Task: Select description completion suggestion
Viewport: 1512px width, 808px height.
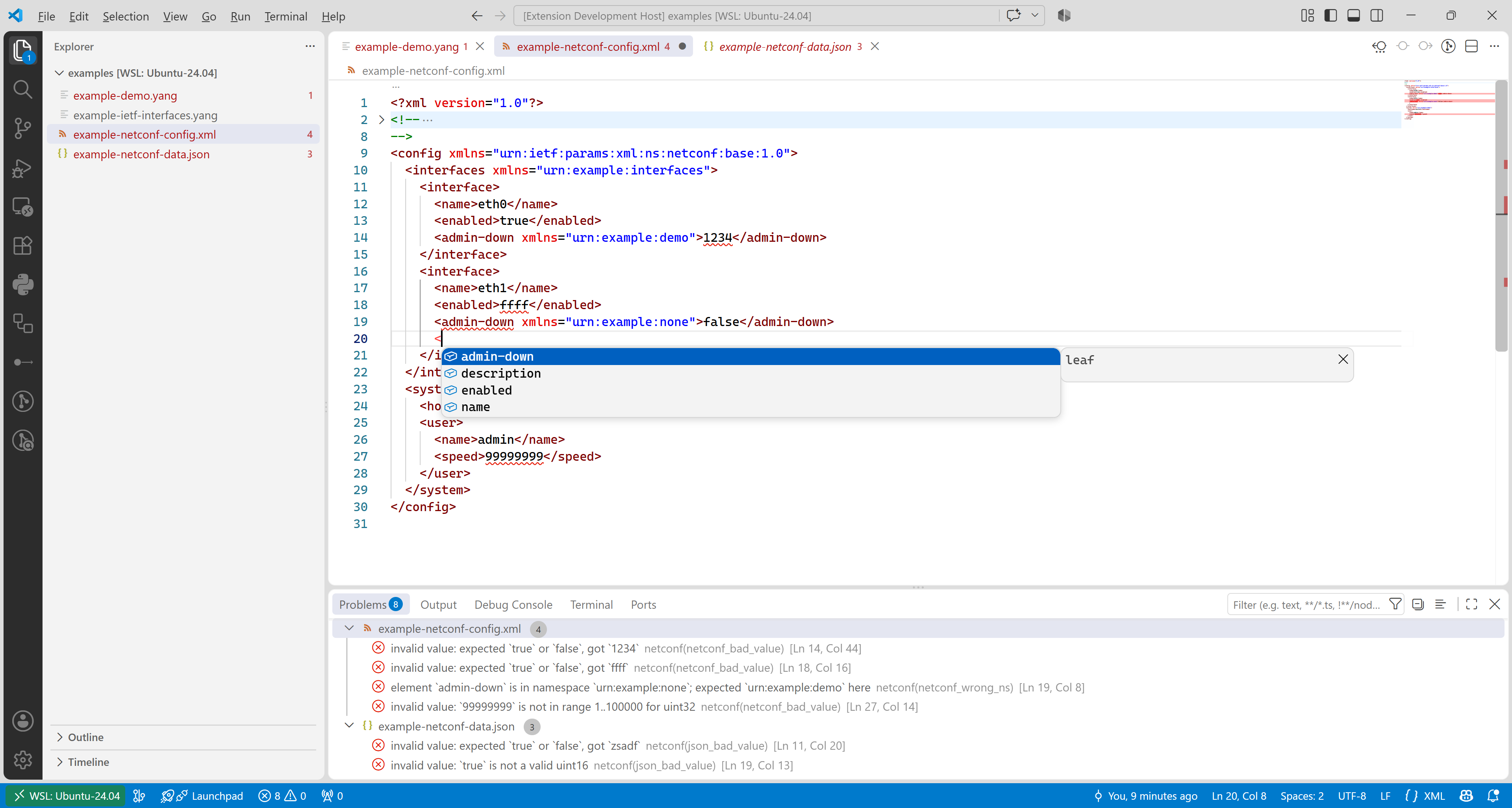Action: coord(750,373)
